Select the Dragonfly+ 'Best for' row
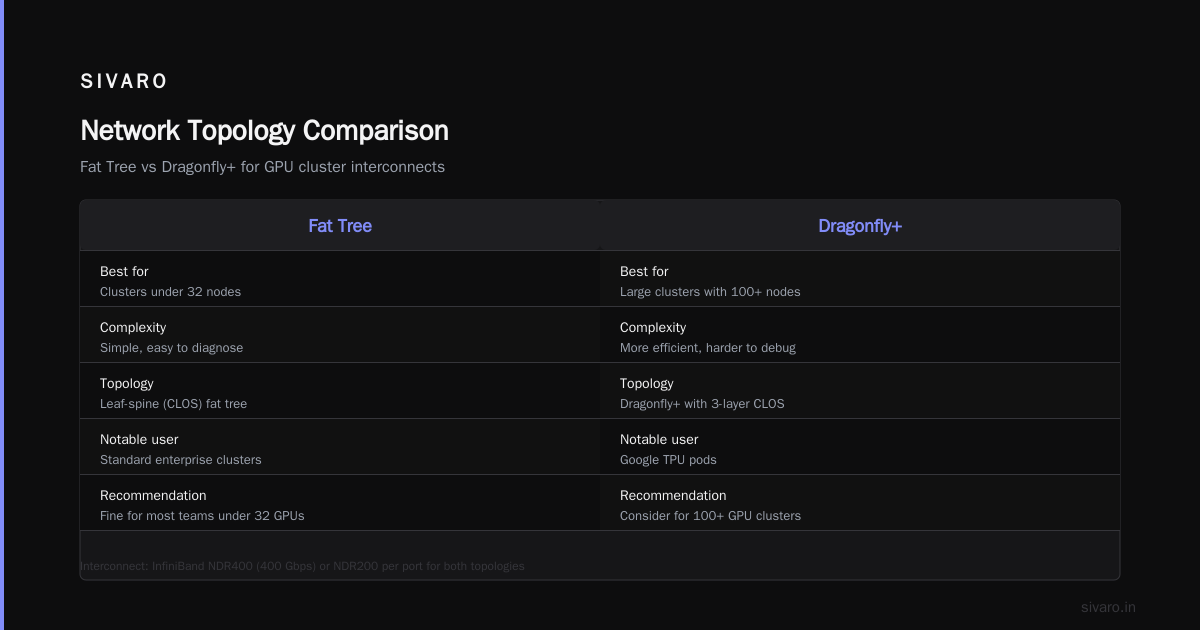1200x630 pixels. [x=860, y=279]
